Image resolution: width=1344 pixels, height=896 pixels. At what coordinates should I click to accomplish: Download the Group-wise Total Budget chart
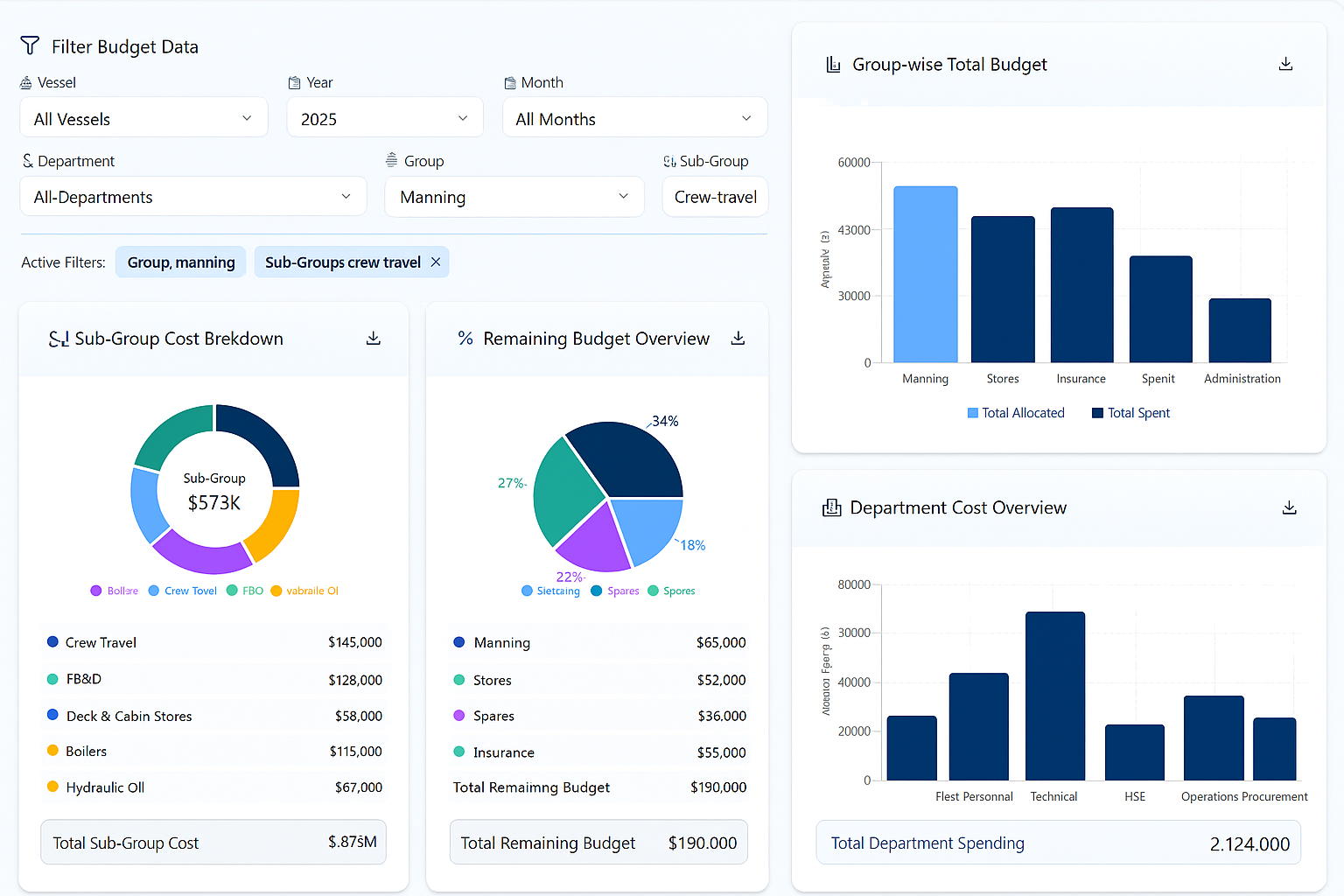pyautogui.click(x=1285, y=64)
